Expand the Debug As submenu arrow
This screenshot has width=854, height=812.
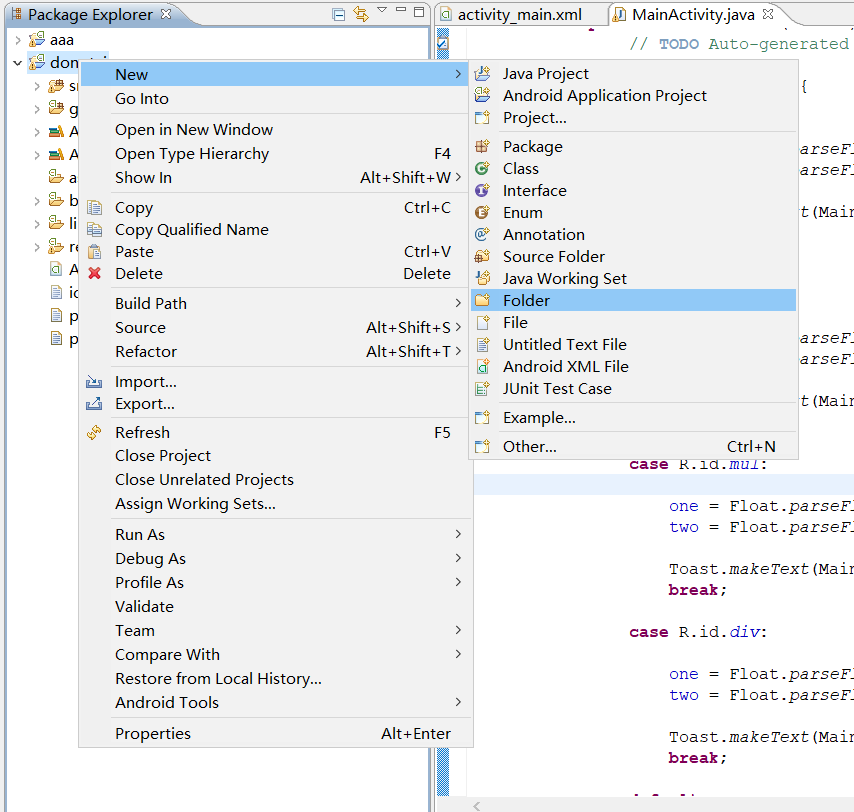pos(458,558)
